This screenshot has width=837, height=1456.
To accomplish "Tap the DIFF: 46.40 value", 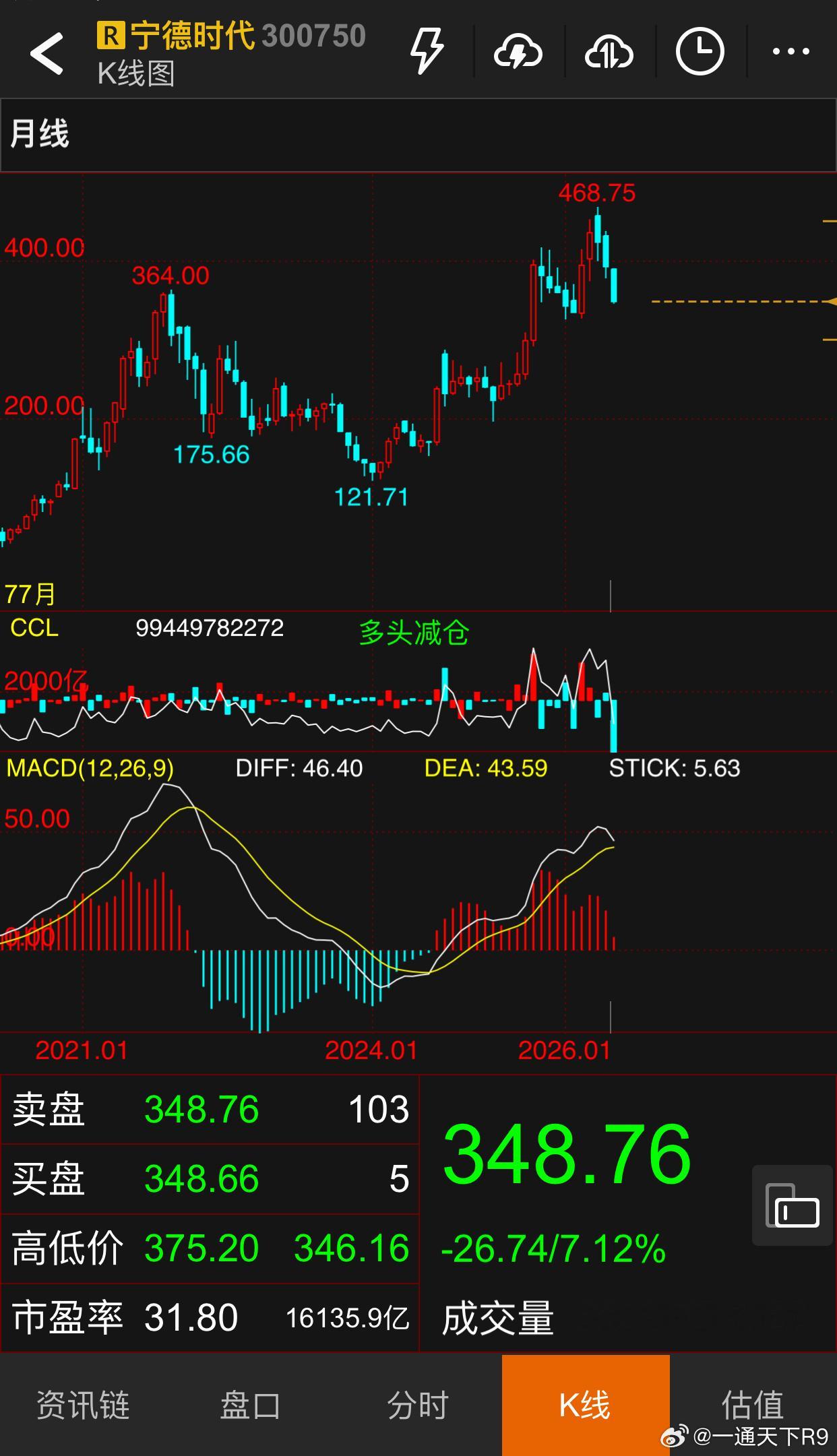I will [x=299, y=768].
